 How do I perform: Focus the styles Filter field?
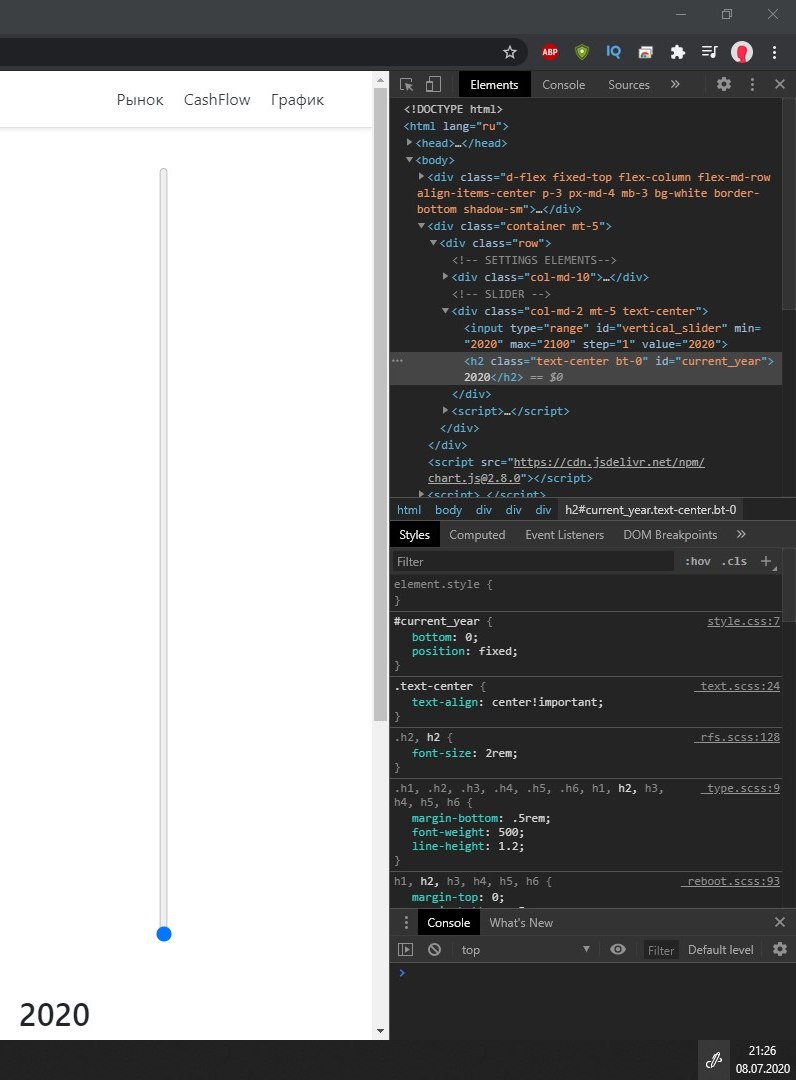click(533, 561)
